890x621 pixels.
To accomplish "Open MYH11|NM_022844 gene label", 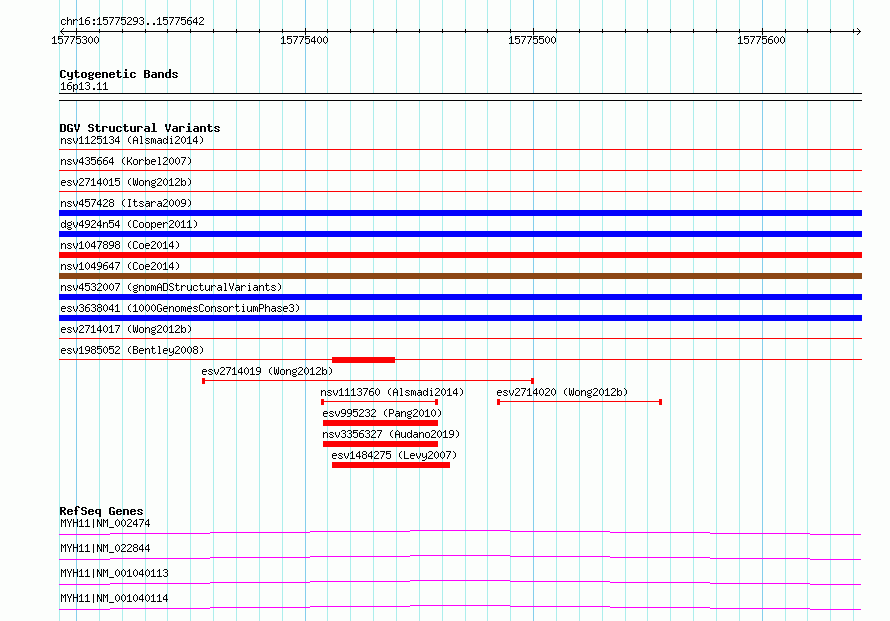I will click(x=105, y=548).
